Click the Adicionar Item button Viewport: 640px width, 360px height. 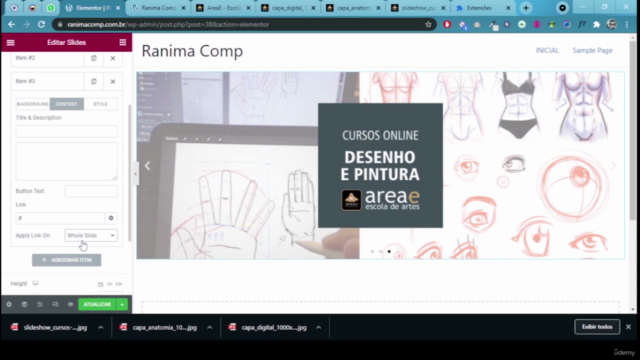(67, 260)
